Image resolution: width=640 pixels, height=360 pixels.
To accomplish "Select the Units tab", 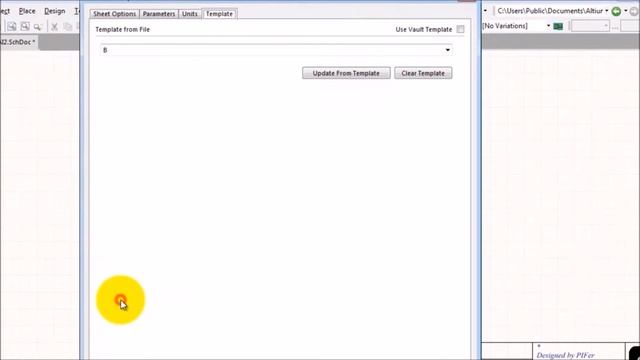I will 190,14.
